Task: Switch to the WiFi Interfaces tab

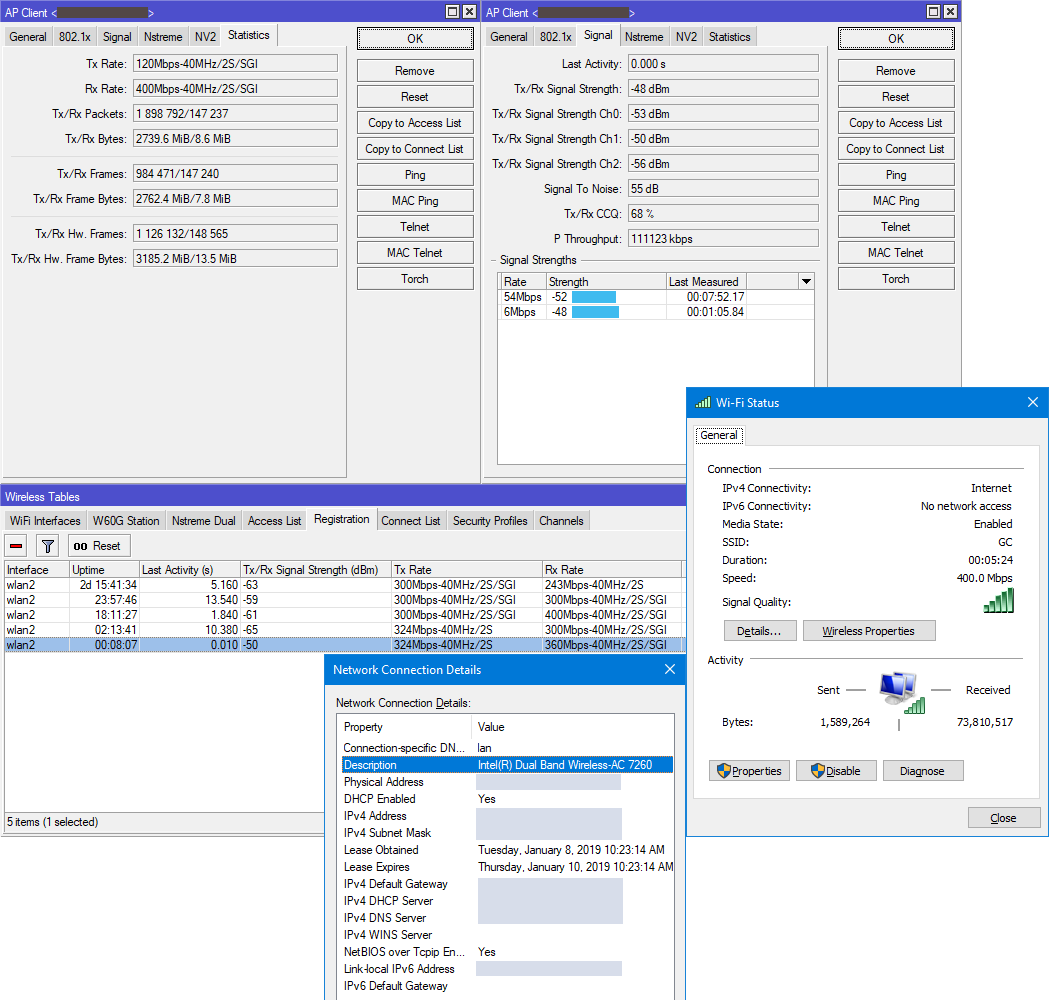Action: coord(45,520)
